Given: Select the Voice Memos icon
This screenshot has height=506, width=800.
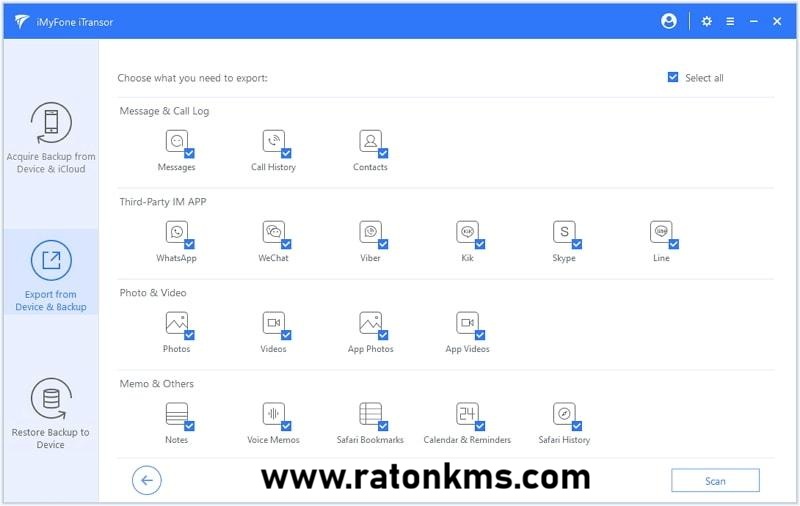Looking at the screenshot, I should 273,414.
